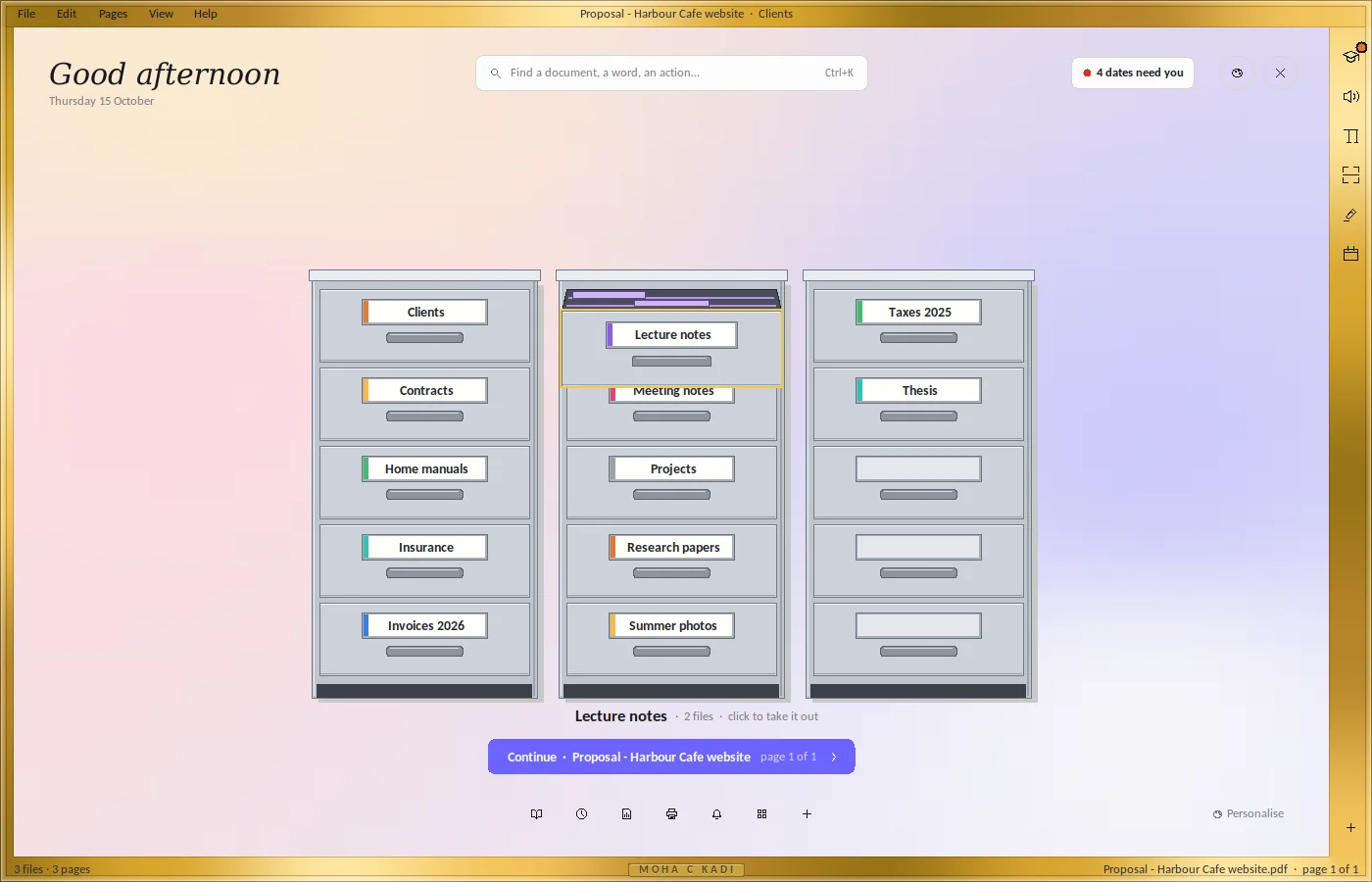This screenshot has width=1372, height=882.
Task: Select the highlighter pen icon in the sidebar
Action: point(1350,215)
